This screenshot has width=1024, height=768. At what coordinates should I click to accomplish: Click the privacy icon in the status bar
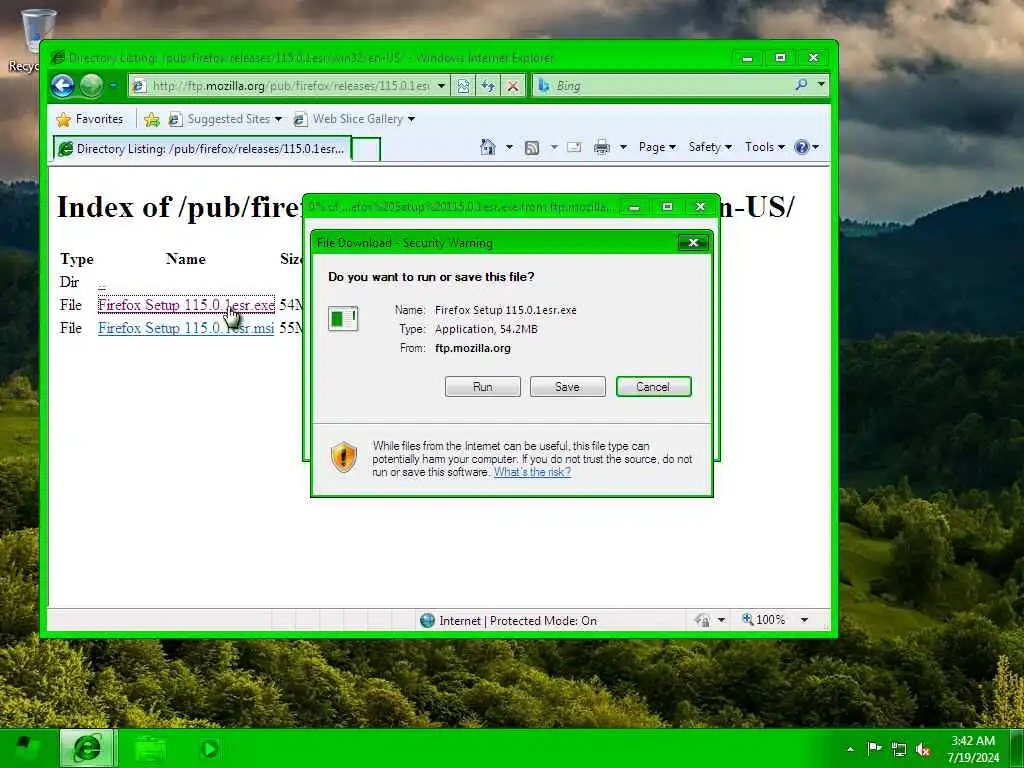coord(703,620)
